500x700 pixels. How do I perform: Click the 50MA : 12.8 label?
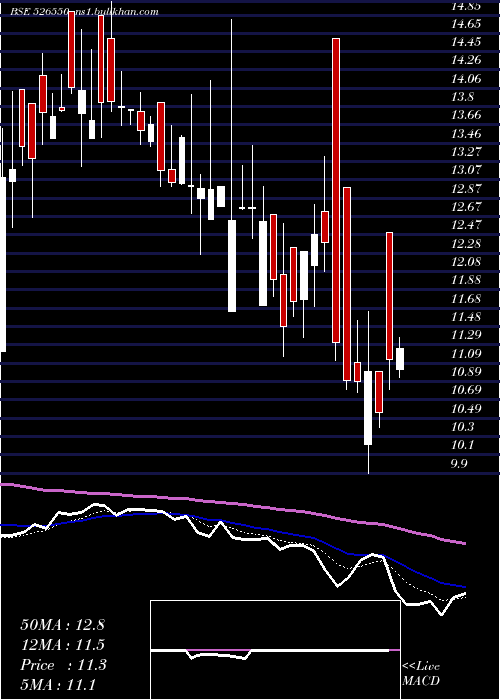(62, 625)
